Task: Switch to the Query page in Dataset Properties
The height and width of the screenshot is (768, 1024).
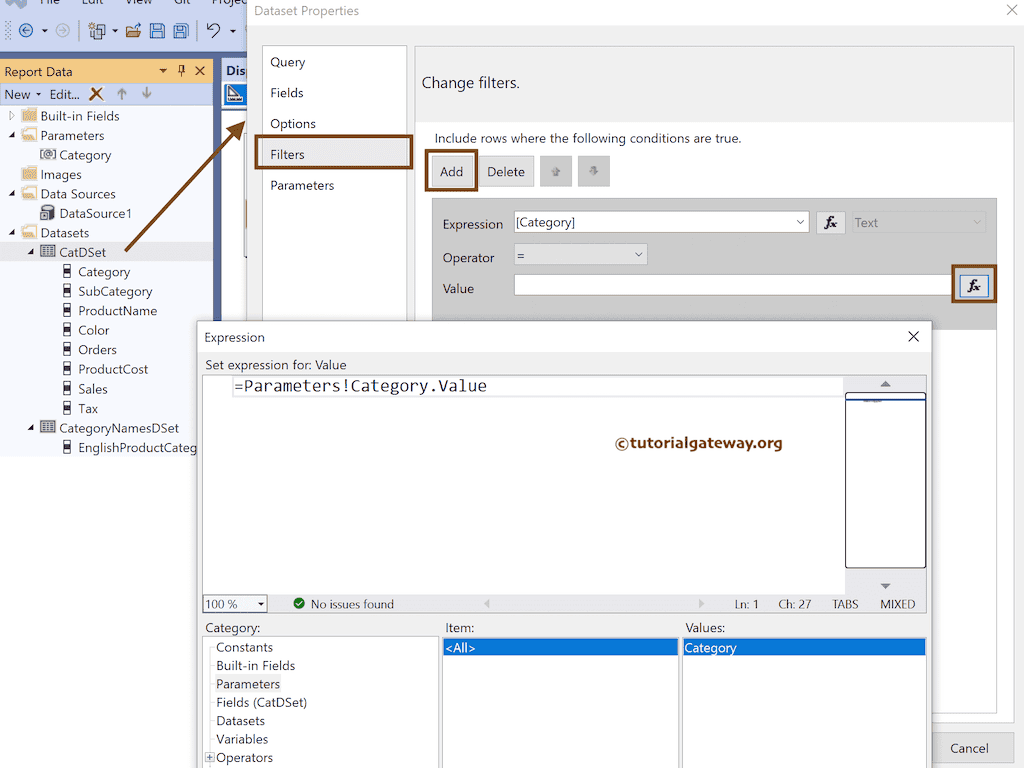Action: coord(286,61)
